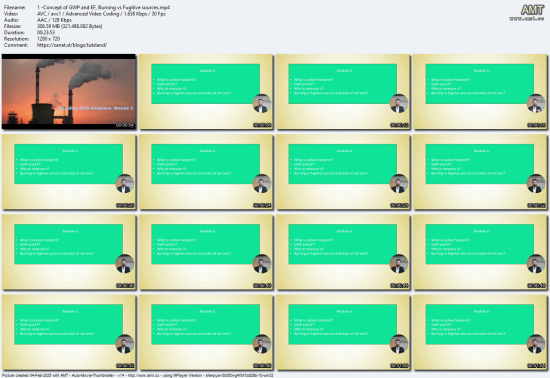Viewport: 550px width, 378px height.
Task: Click audio info 'AAC / 128 Kbps'
Action: [54, 20]
